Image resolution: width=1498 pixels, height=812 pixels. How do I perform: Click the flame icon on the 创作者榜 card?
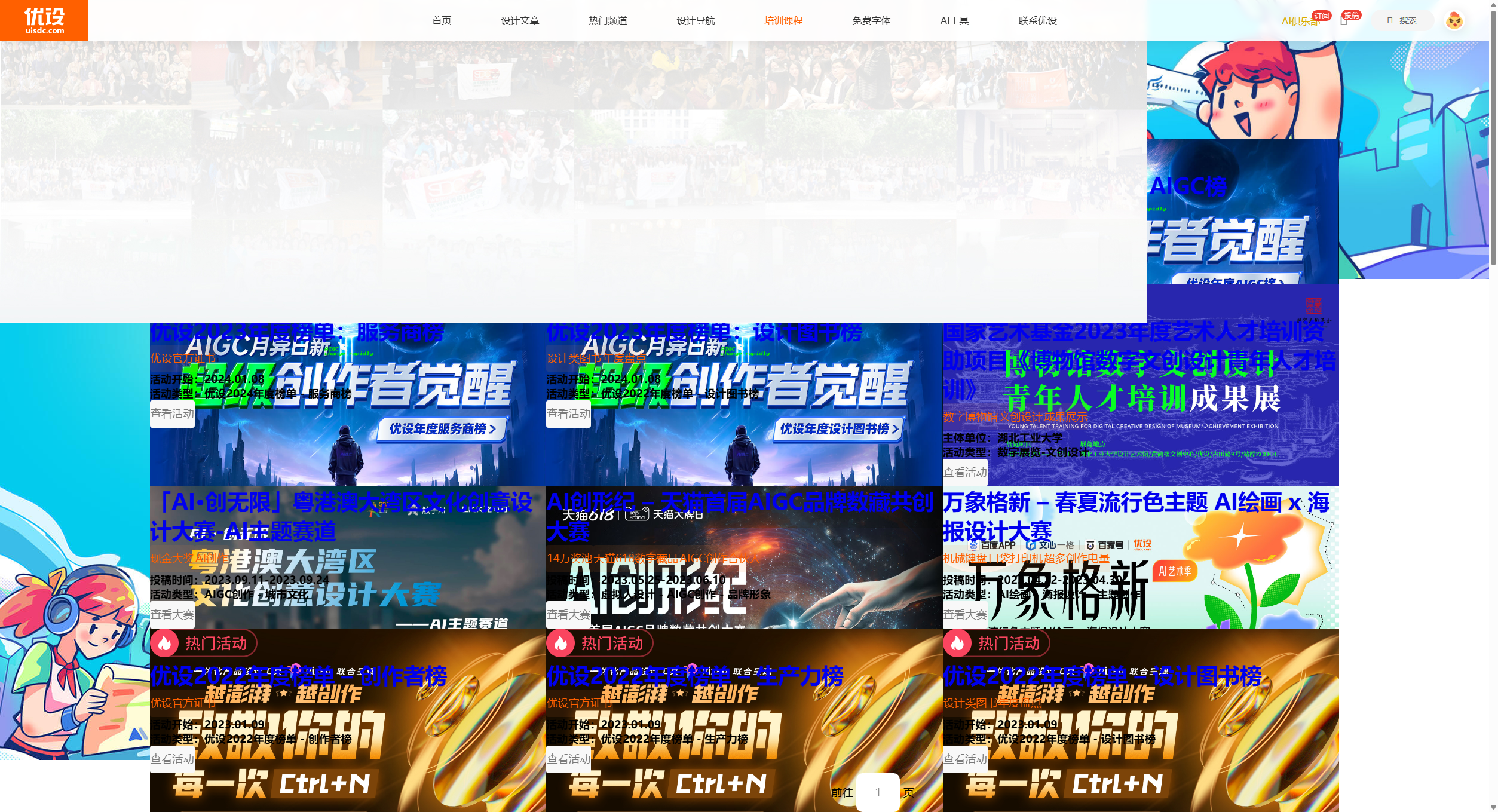[x=164, y=643]
